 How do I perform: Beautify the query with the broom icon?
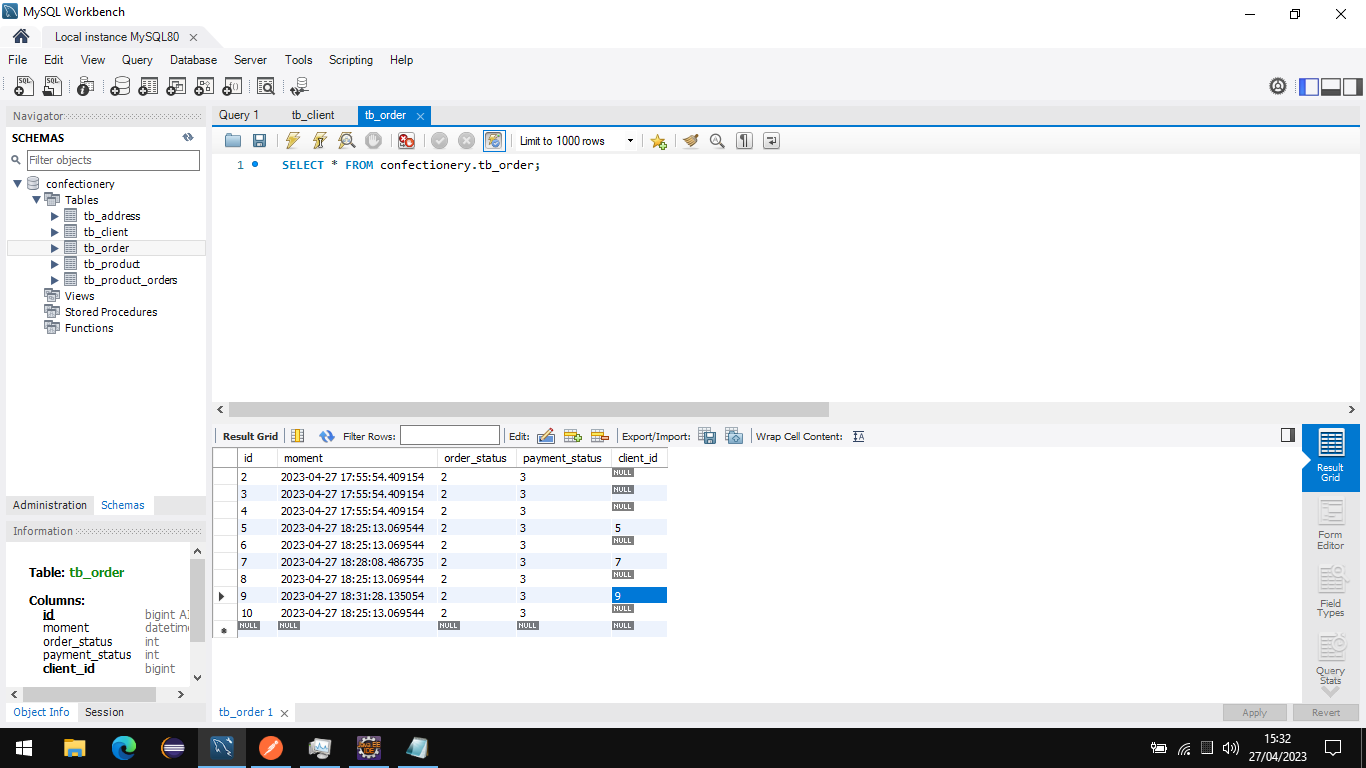[x=690, y=141]
